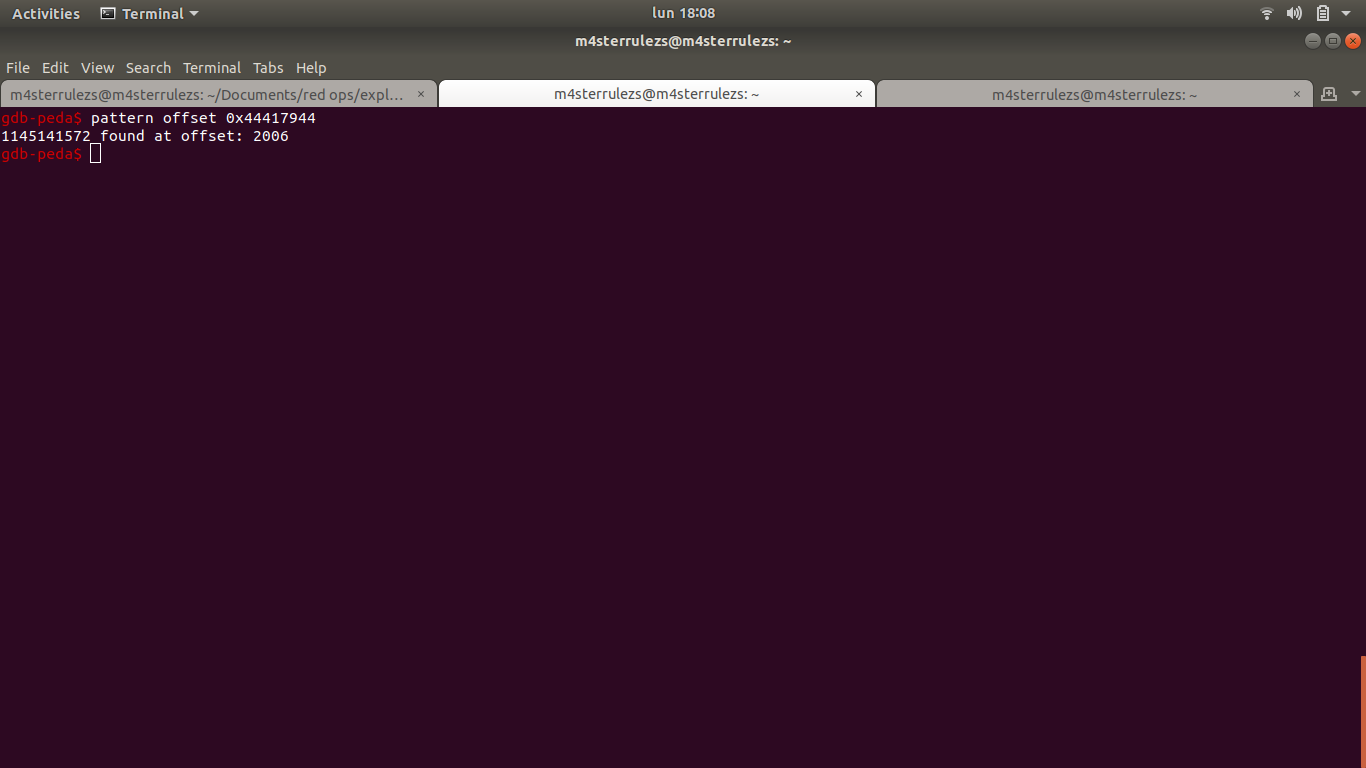Switch to the third terminal tab
The height and width of the screenshot is (768, 1366).
pyautogui.click(x=1095, y=94)
